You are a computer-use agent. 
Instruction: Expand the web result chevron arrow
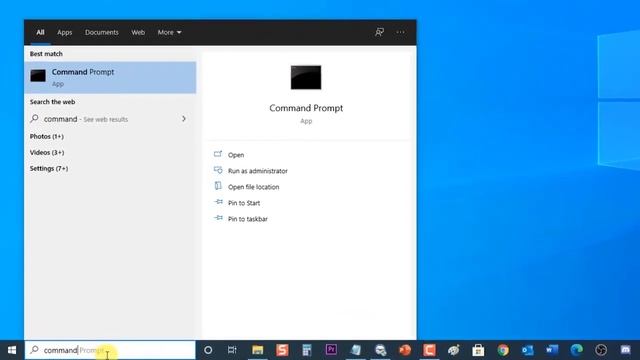pyautogui.click(x=184, y=119)
